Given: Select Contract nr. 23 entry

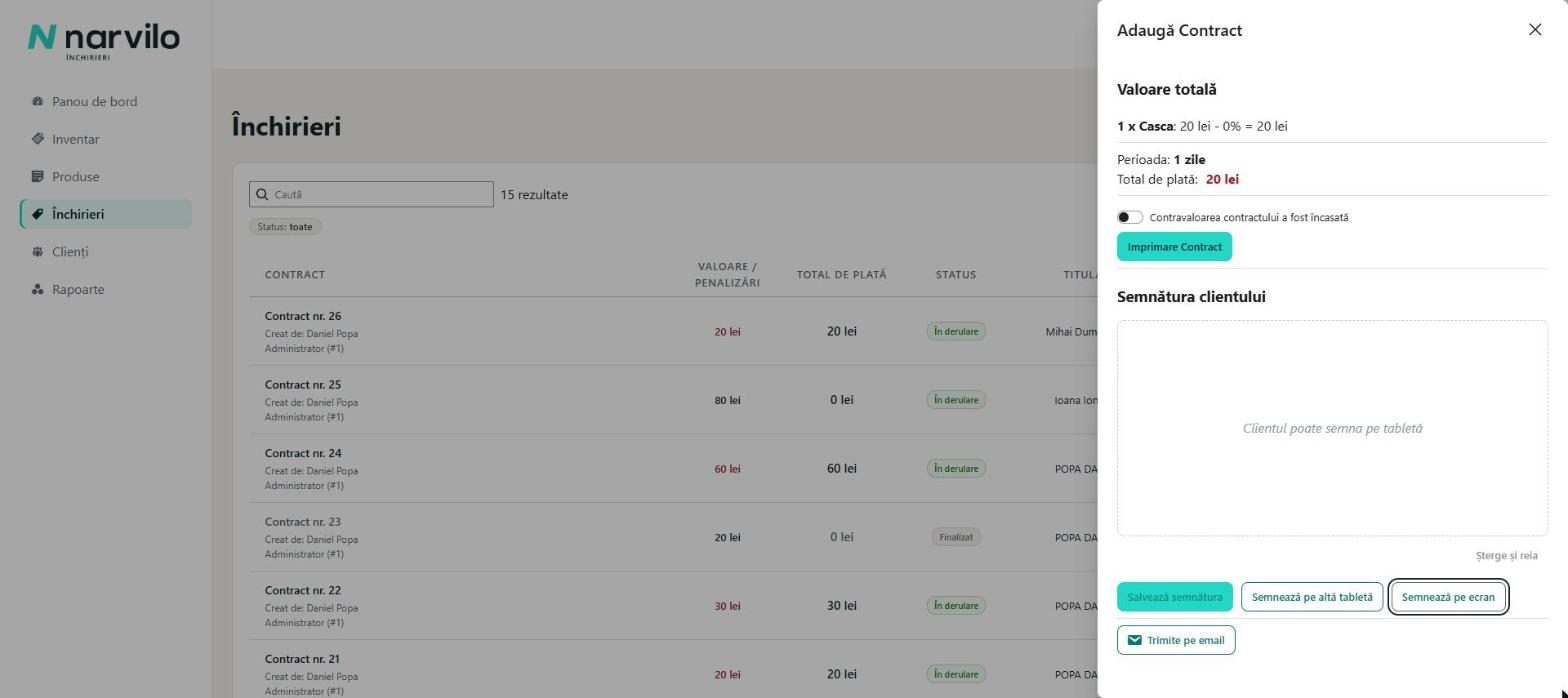Looking at the screenshot, I should coord(673,537).
